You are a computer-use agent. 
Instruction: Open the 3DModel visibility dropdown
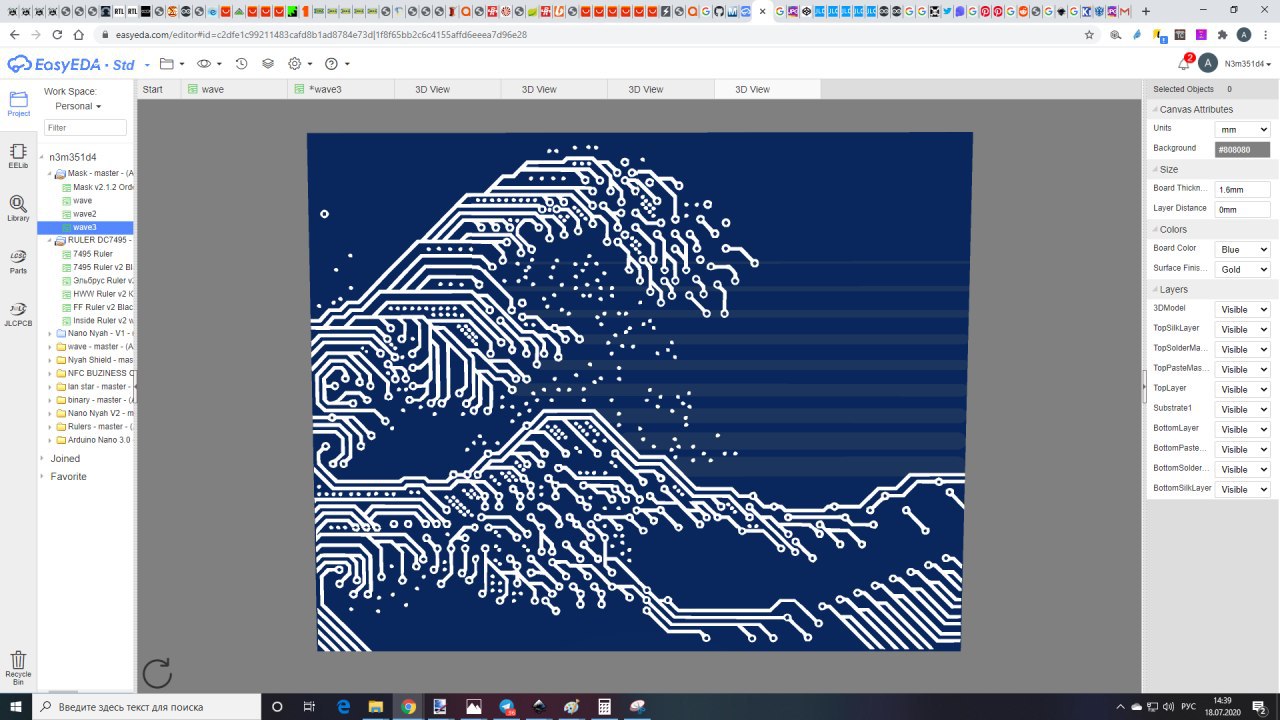[x=1242, y=309]
